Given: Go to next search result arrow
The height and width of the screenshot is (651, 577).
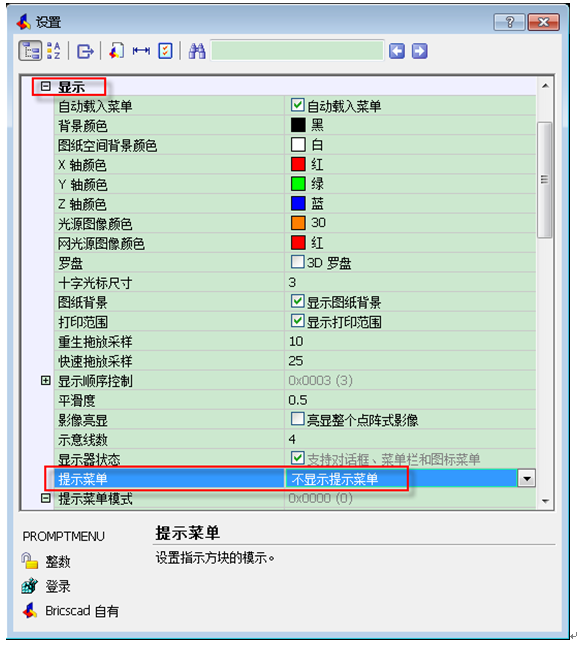Looking at the screenshot, I should point(420,51).
